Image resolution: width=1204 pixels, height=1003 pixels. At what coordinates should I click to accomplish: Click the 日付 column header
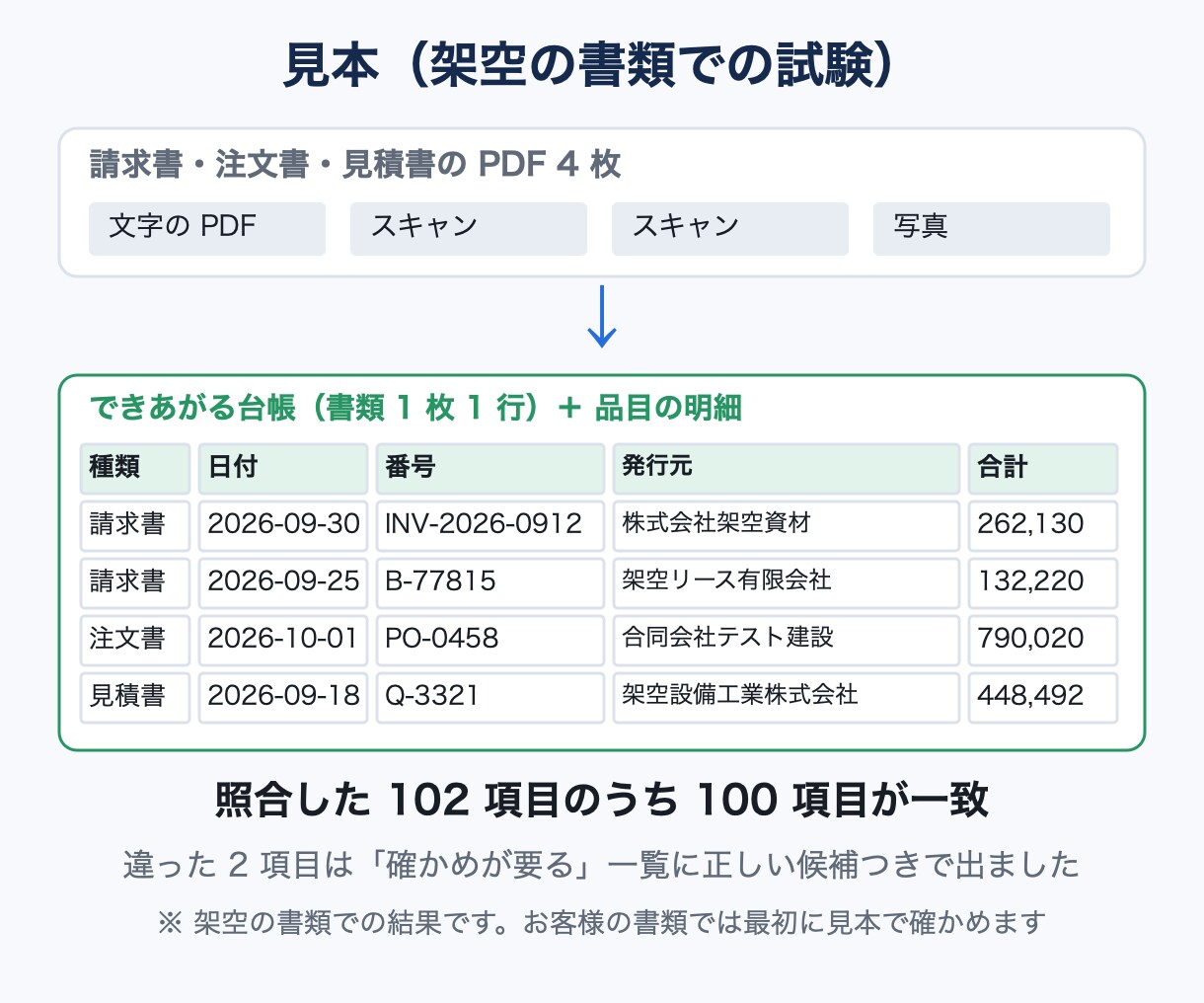(x=283, y=468)
